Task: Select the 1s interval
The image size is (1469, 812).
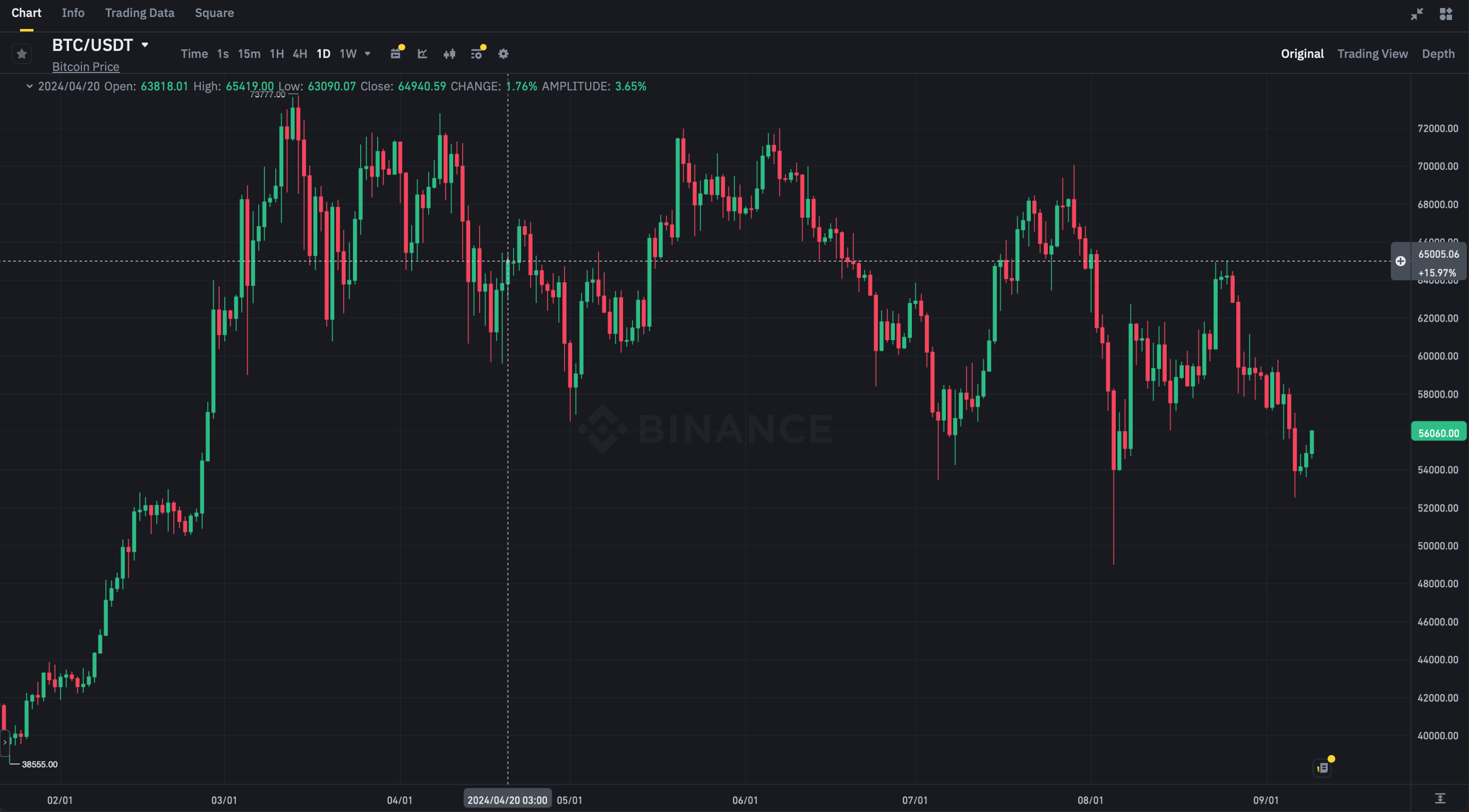Action: (x=223, y=53)
